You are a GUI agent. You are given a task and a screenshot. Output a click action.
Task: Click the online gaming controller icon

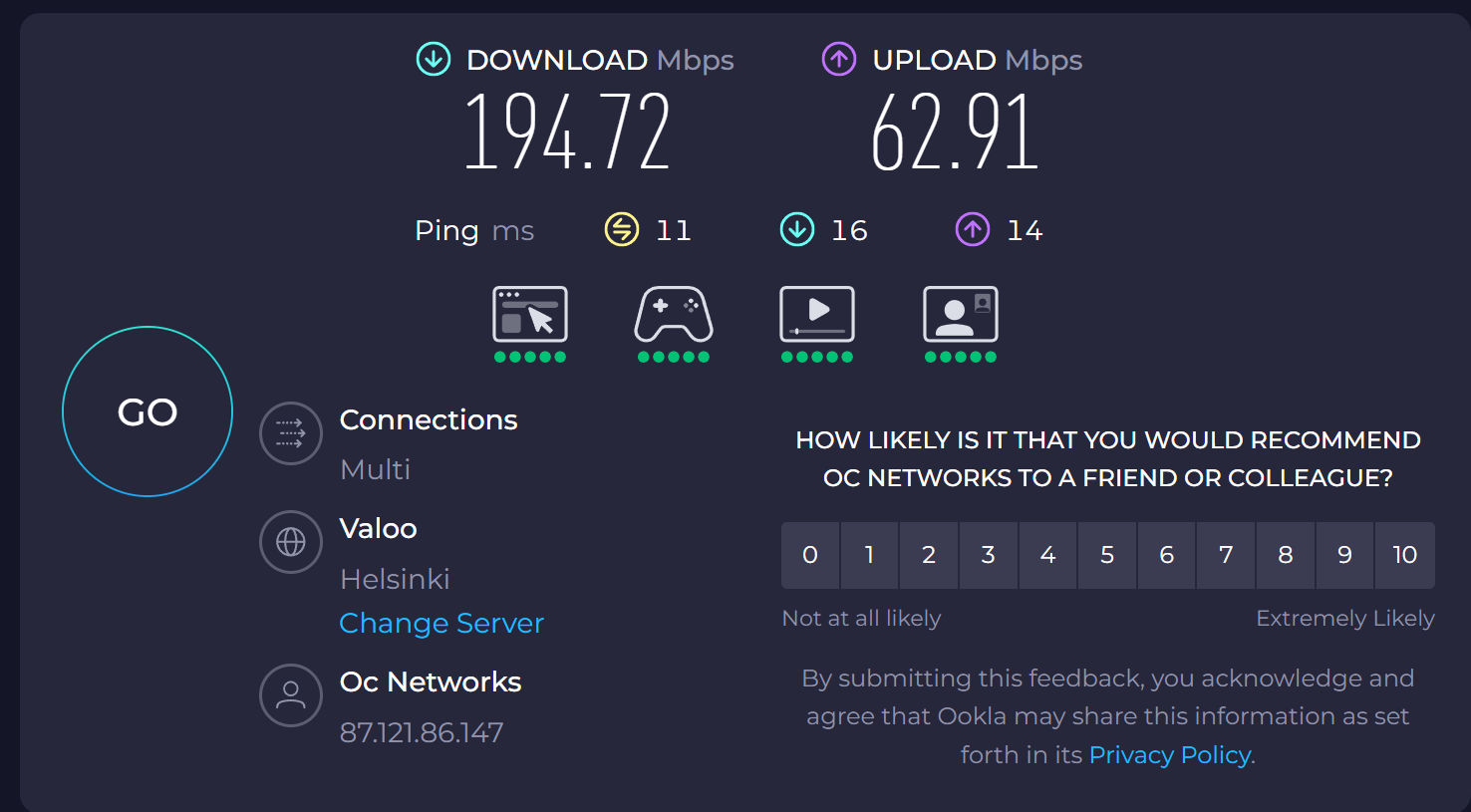pyautogui.click(x=674, y=315)
